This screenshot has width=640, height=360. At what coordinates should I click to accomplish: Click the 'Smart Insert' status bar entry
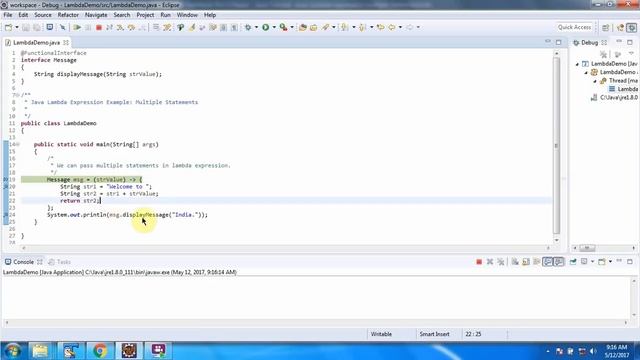click(x=434, y=334)
